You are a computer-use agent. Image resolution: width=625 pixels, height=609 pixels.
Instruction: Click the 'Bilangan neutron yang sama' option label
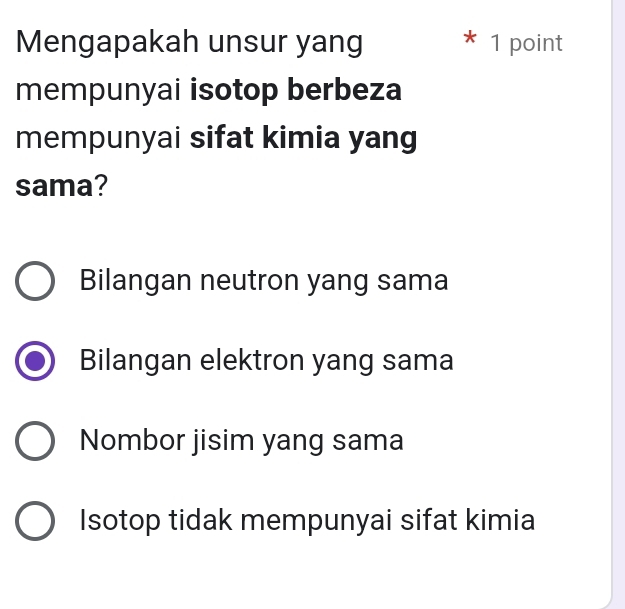[x=264, y=281]
